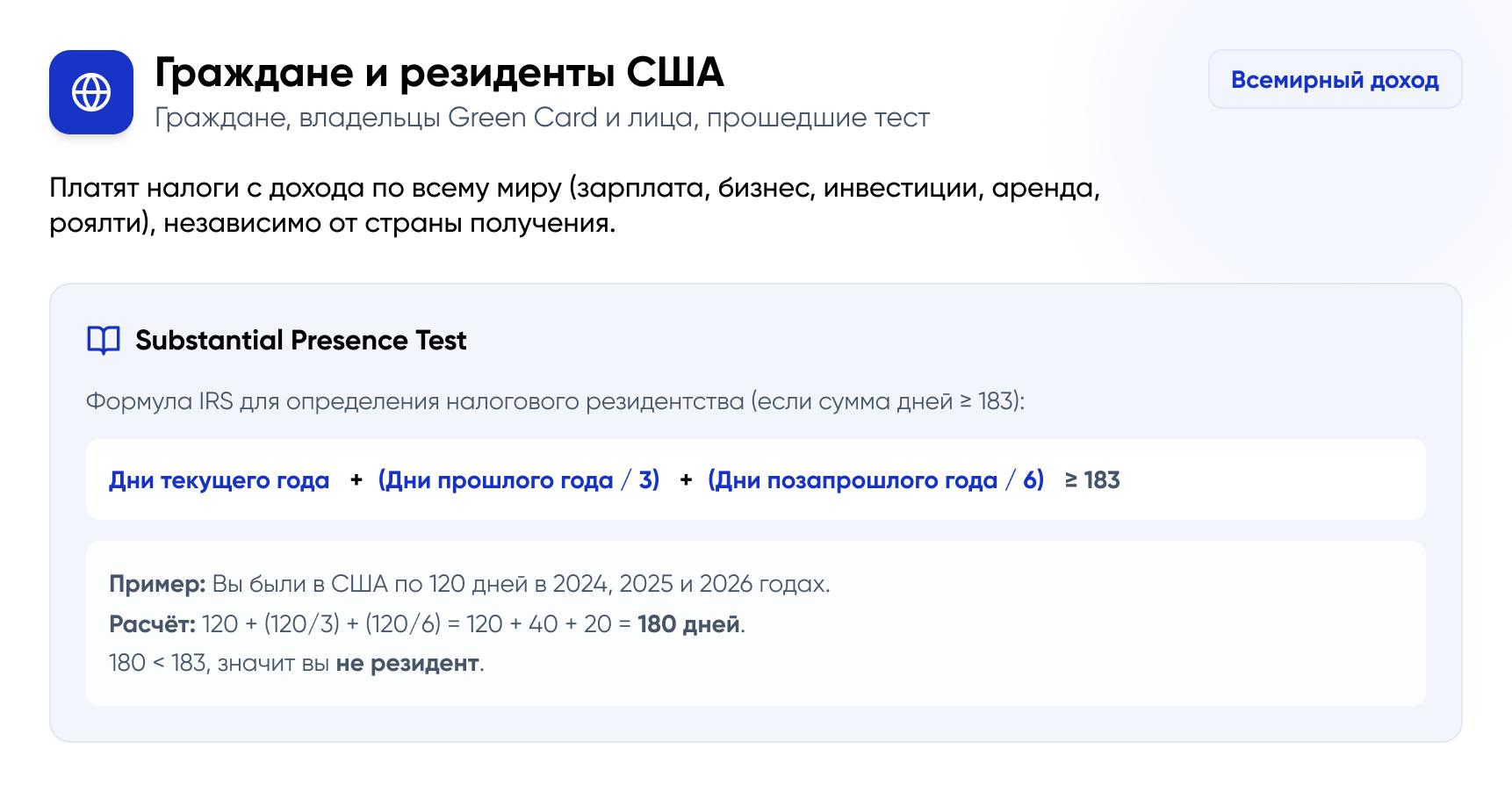Click the bold "не резидент" text
Viewport: 1512px width, 792px height.
point(407,663)
